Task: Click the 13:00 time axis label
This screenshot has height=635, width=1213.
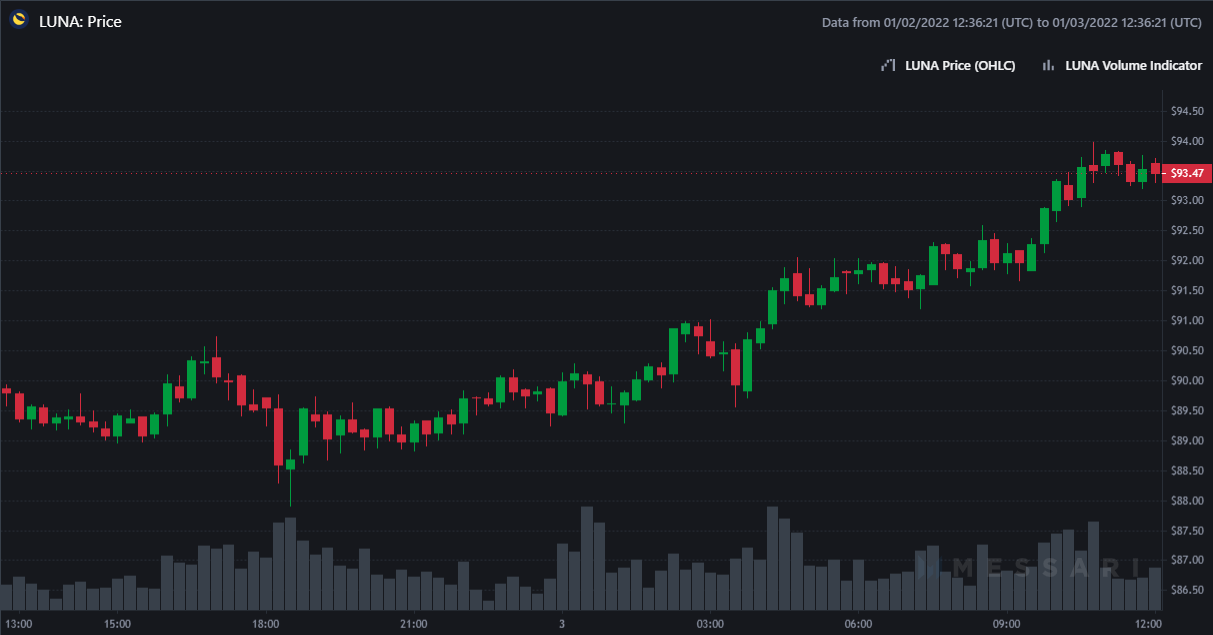Action: click(x=19, y=624)
